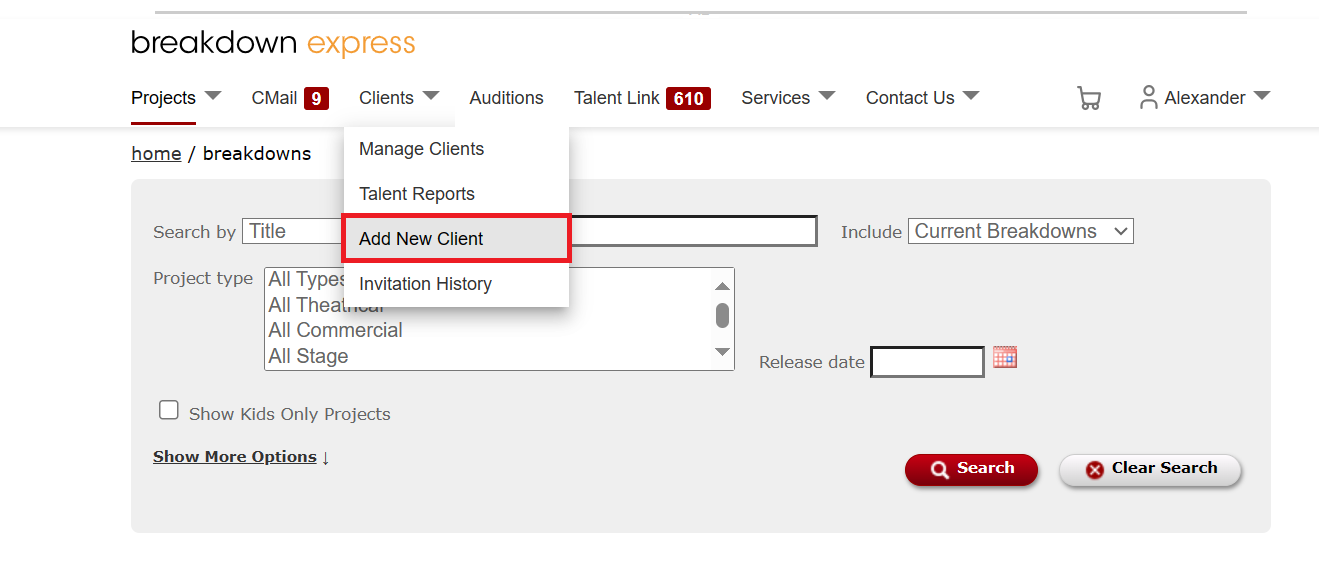
Task: Click the project type scrollbar thumb
Action: pyautogui.click(x=722, y=315)
